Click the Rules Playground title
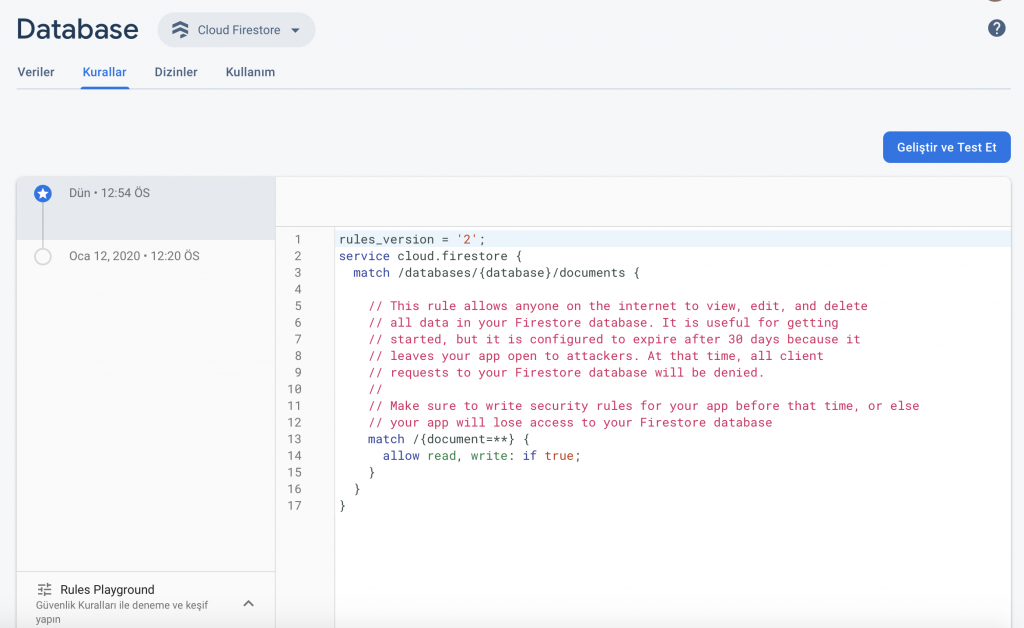1024x628 pixels. [x=107, y=590]
